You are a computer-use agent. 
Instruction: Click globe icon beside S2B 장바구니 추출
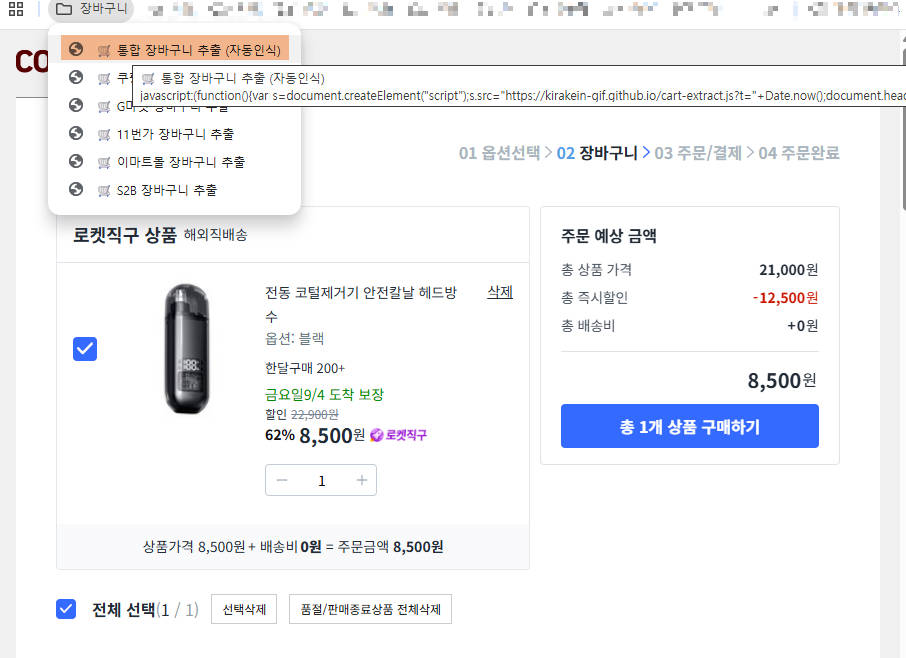pos(76,189)
